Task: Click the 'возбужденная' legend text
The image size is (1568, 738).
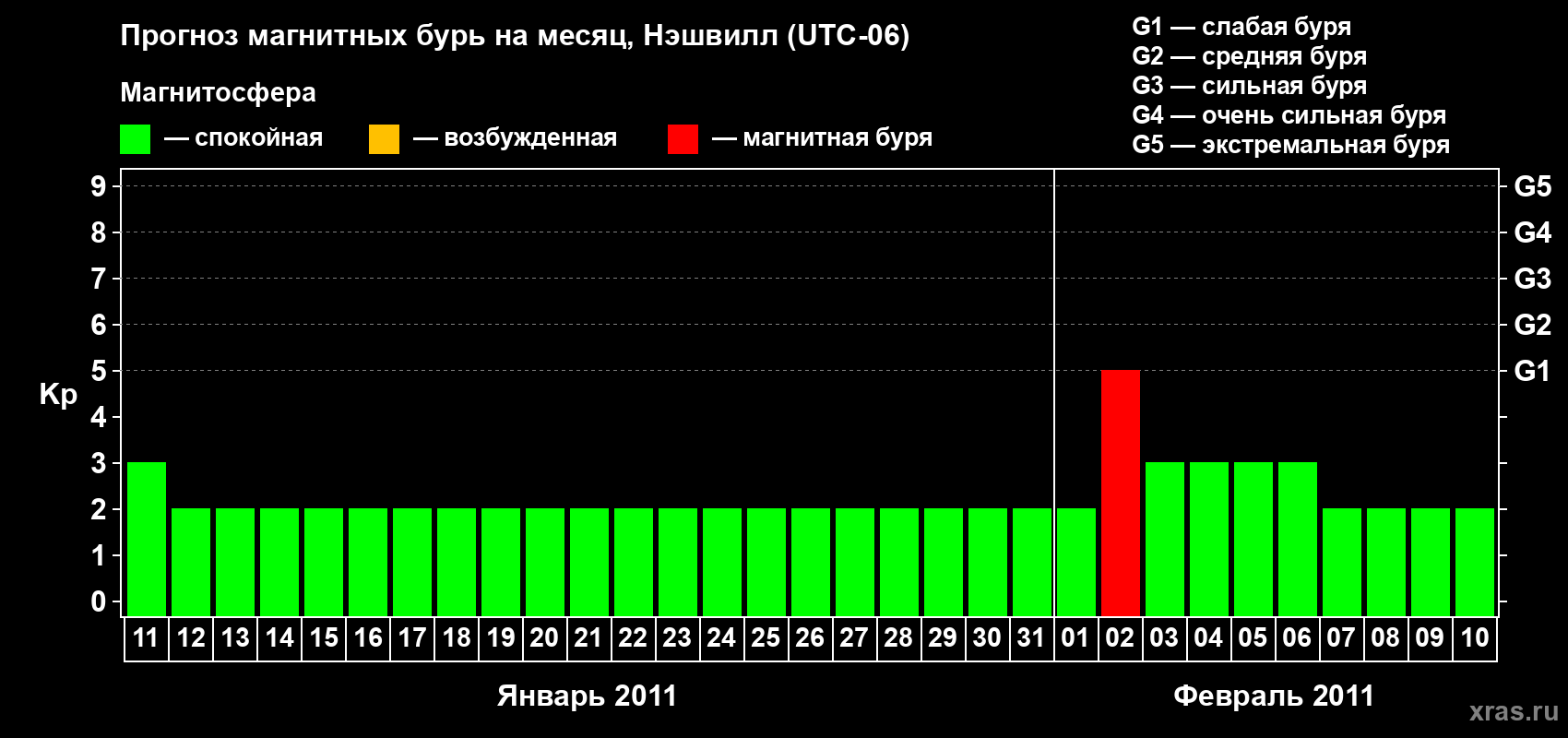Action: click(x=530, y=137)
